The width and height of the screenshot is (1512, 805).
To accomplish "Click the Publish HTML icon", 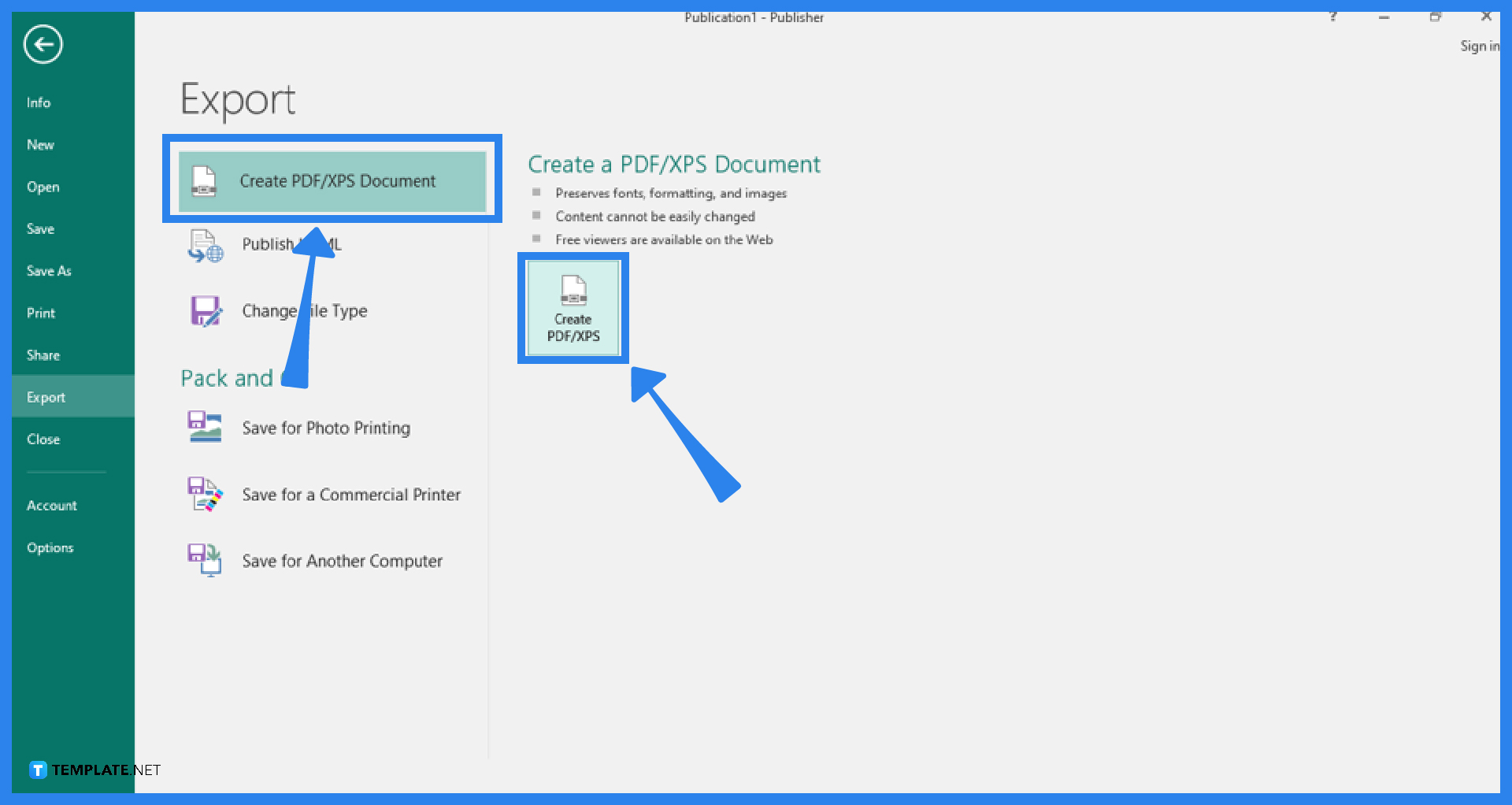I will point(204,244).
